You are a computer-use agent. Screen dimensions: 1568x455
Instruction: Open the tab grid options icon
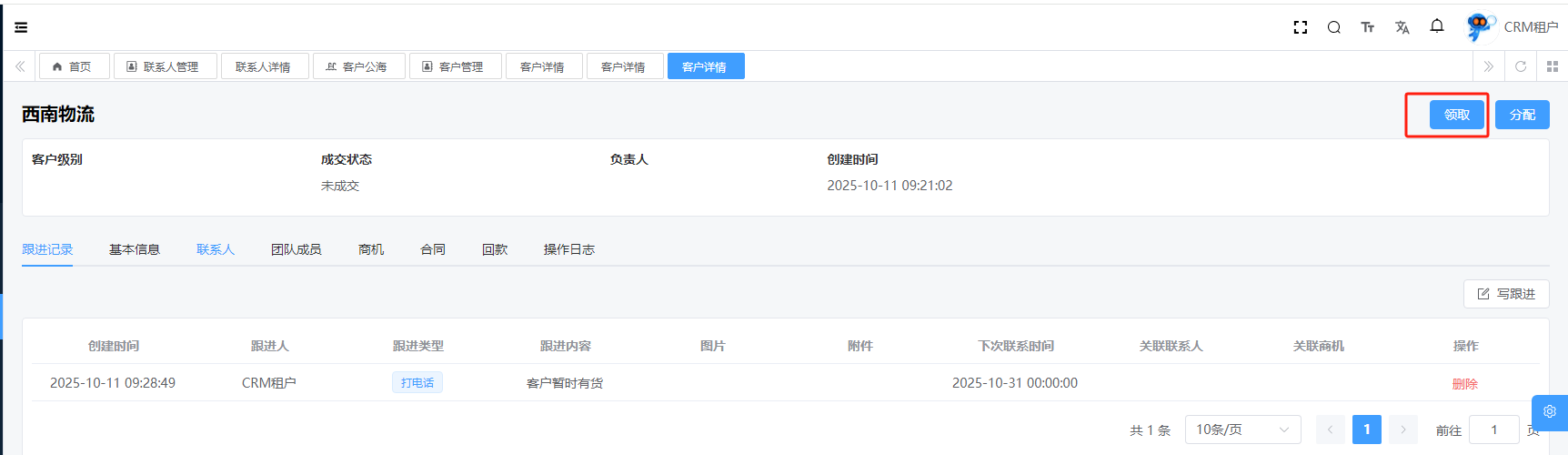(1552, 66)
